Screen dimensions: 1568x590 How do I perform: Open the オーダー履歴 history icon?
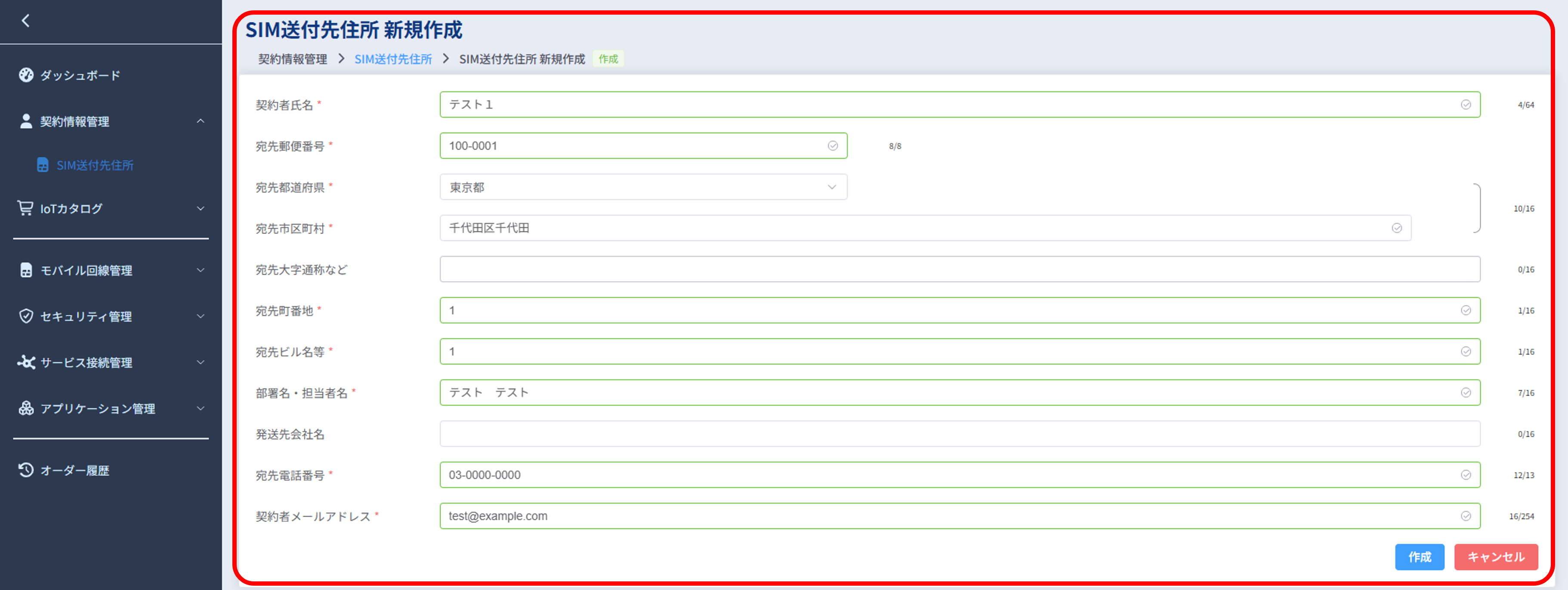25,469
